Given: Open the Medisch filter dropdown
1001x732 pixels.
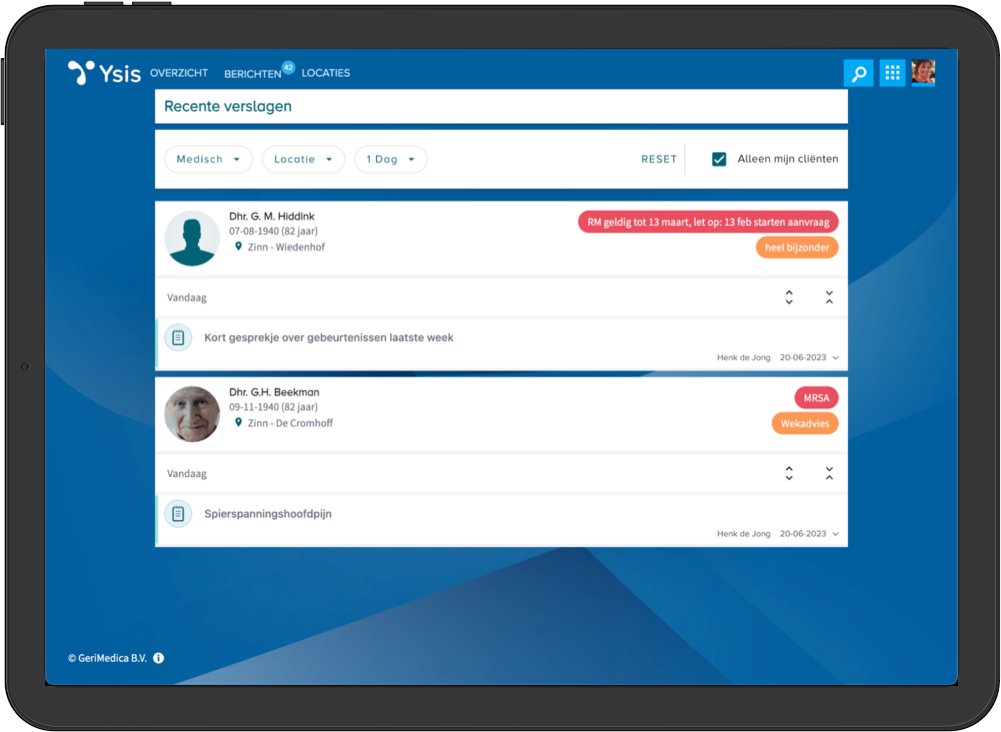Looking at the screenshot, I should [x=207, y=159].
